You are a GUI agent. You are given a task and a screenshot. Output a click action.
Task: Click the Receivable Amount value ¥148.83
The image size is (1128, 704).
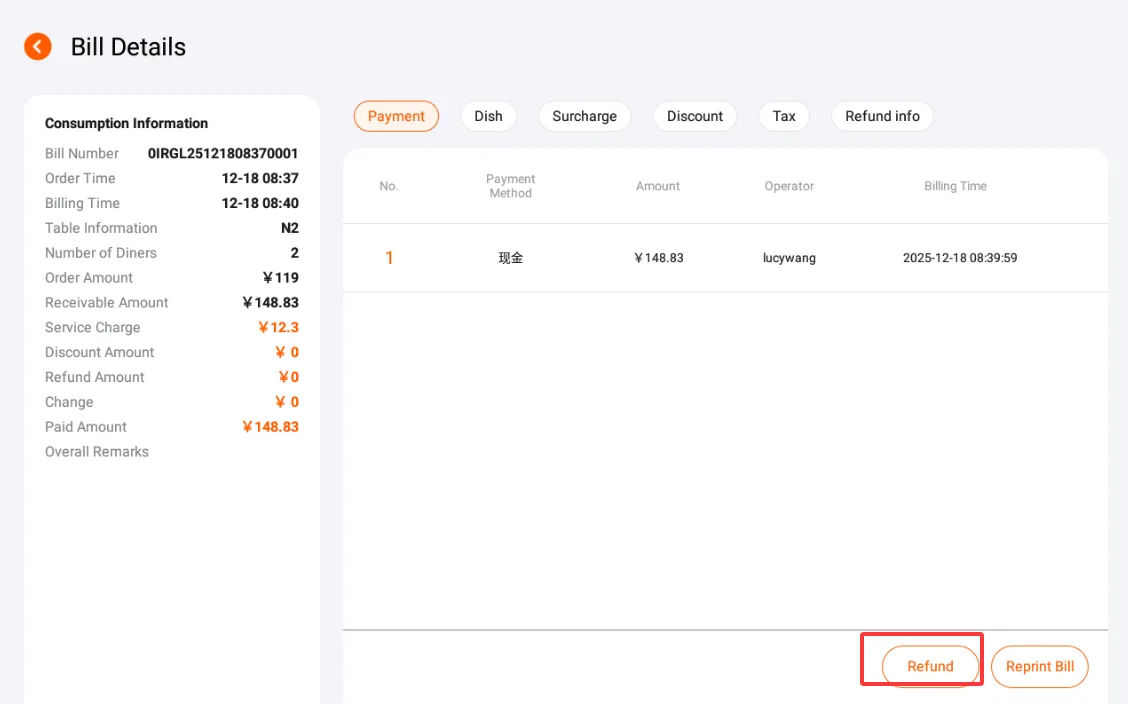[x=270, y=303]
